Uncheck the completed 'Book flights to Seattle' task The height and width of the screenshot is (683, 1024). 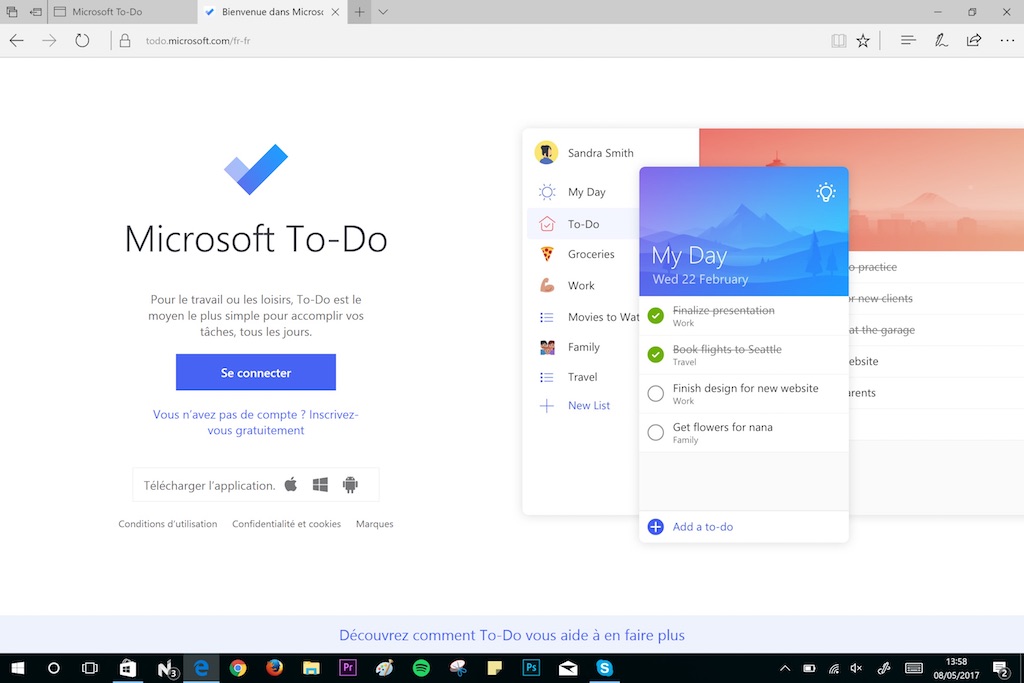tap(654, 354)
